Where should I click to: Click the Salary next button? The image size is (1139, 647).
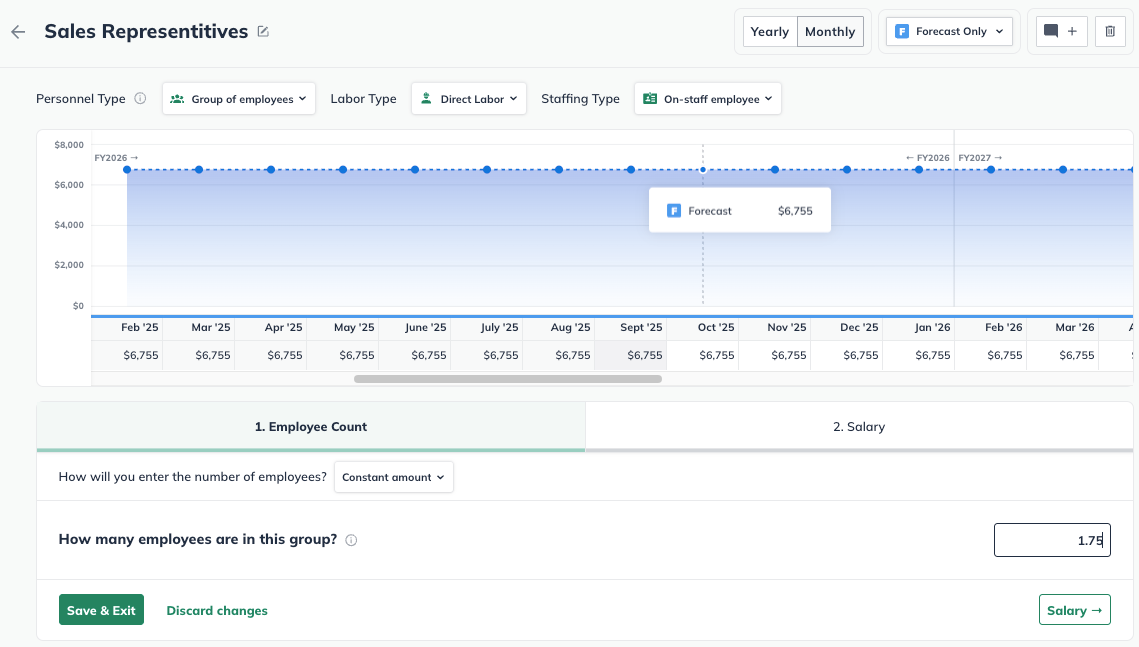click(1074, 610)
